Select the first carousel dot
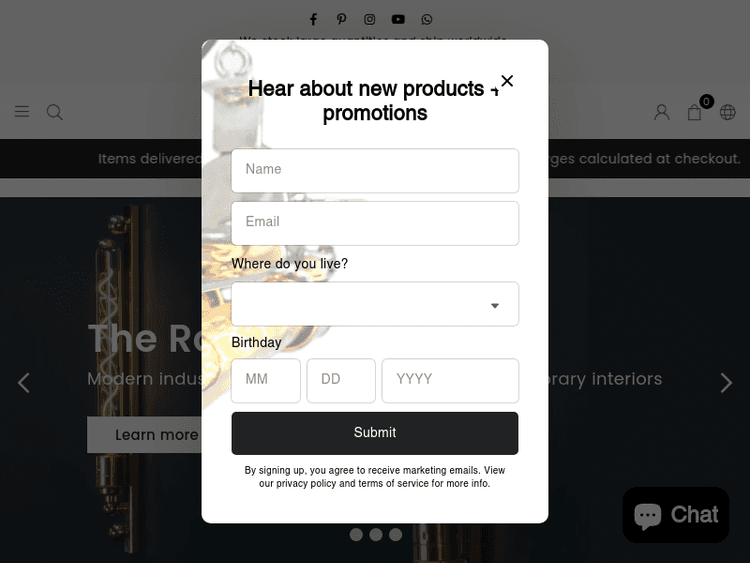This screenshot has width=750, height=563. 356,534
